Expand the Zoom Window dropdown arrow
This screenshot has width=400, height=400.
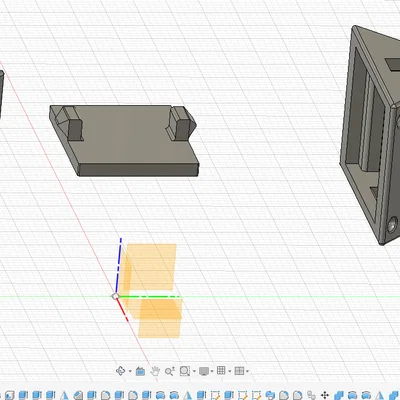[x=194, y=371]
